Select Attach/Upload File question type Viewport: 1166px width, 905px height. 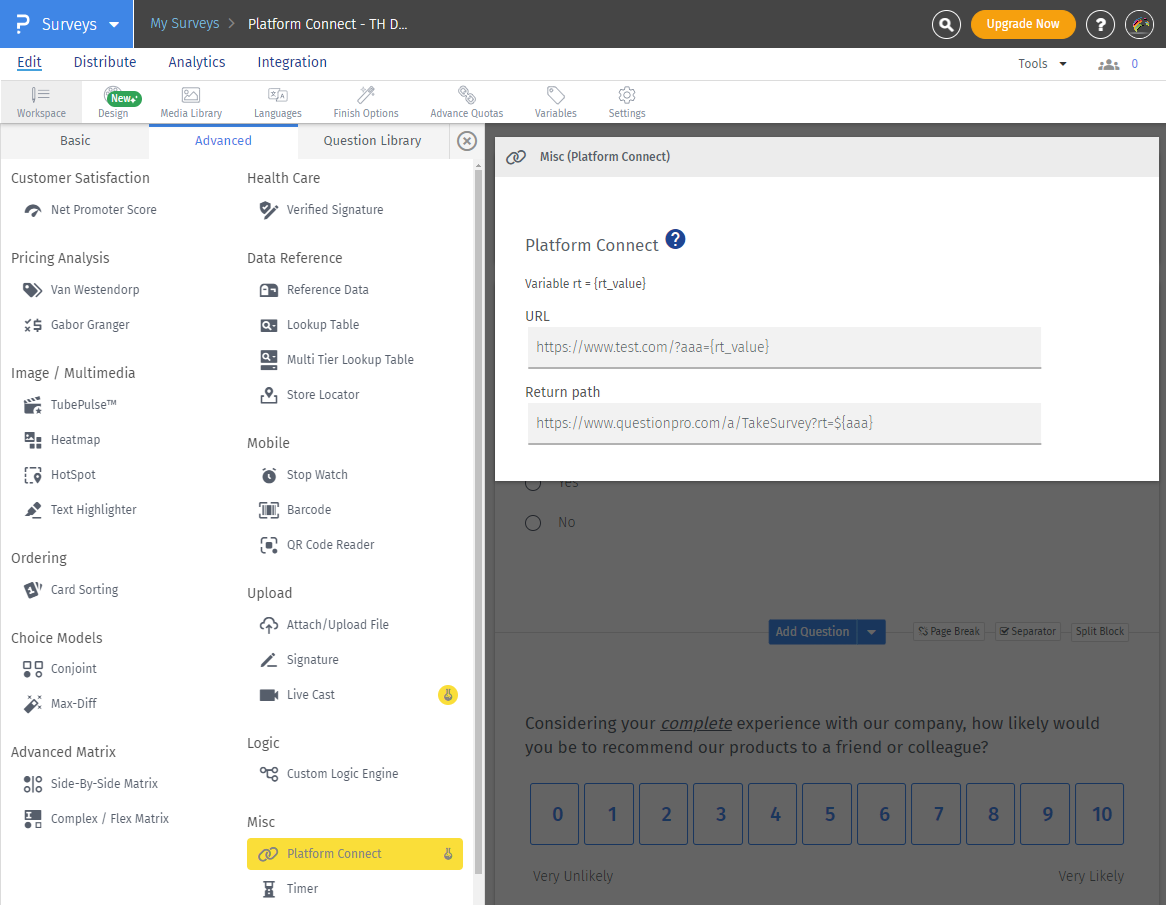point(324,625)
